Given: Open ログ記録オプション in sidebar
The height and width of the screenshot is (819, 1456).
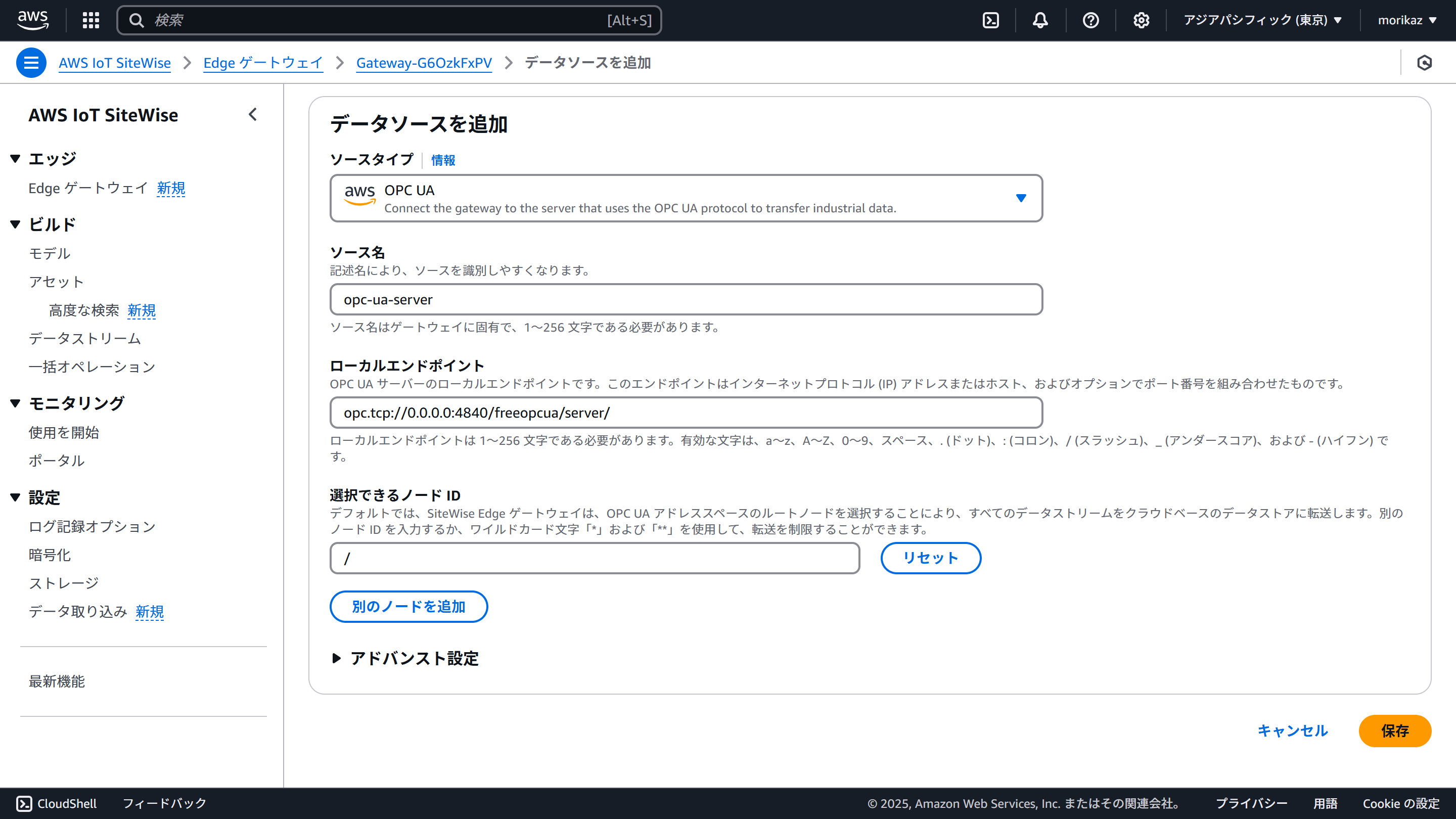Looking at the screenshot, I should (92, 526).
